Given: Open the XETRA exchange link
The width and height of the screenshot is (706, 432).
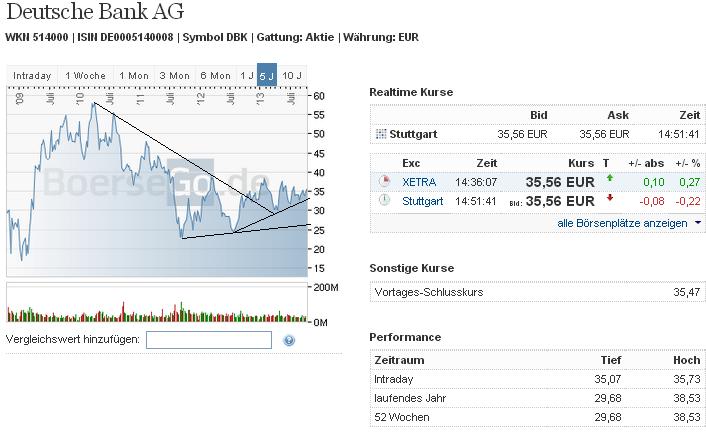Looking at the screenshot, I should point(418,182).
